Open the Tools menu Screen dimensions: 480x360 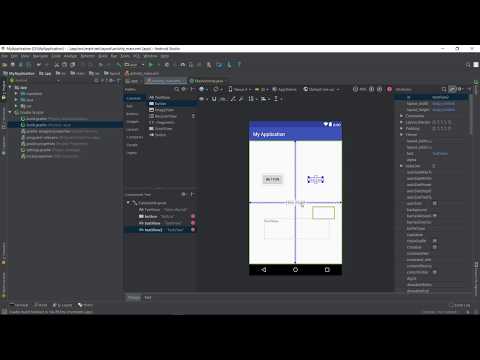(x=125, y=56)
